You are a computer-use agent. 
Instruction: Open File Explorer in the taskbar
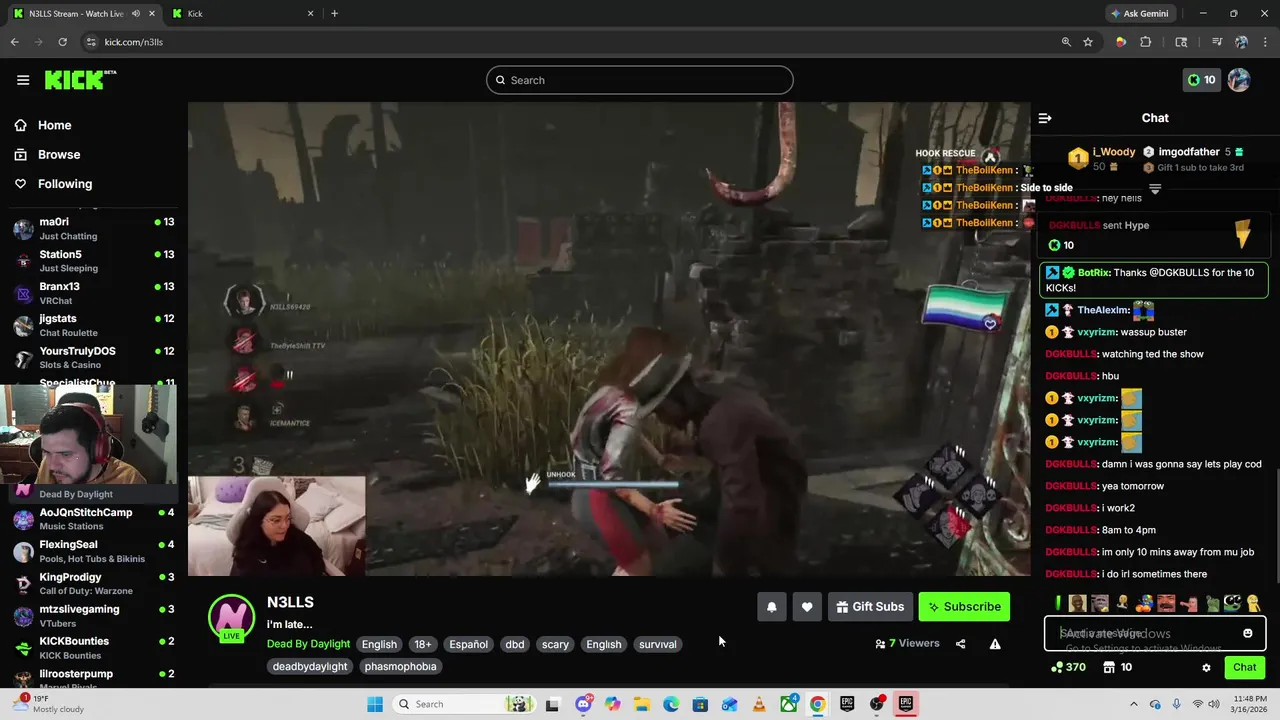point(641,704)
